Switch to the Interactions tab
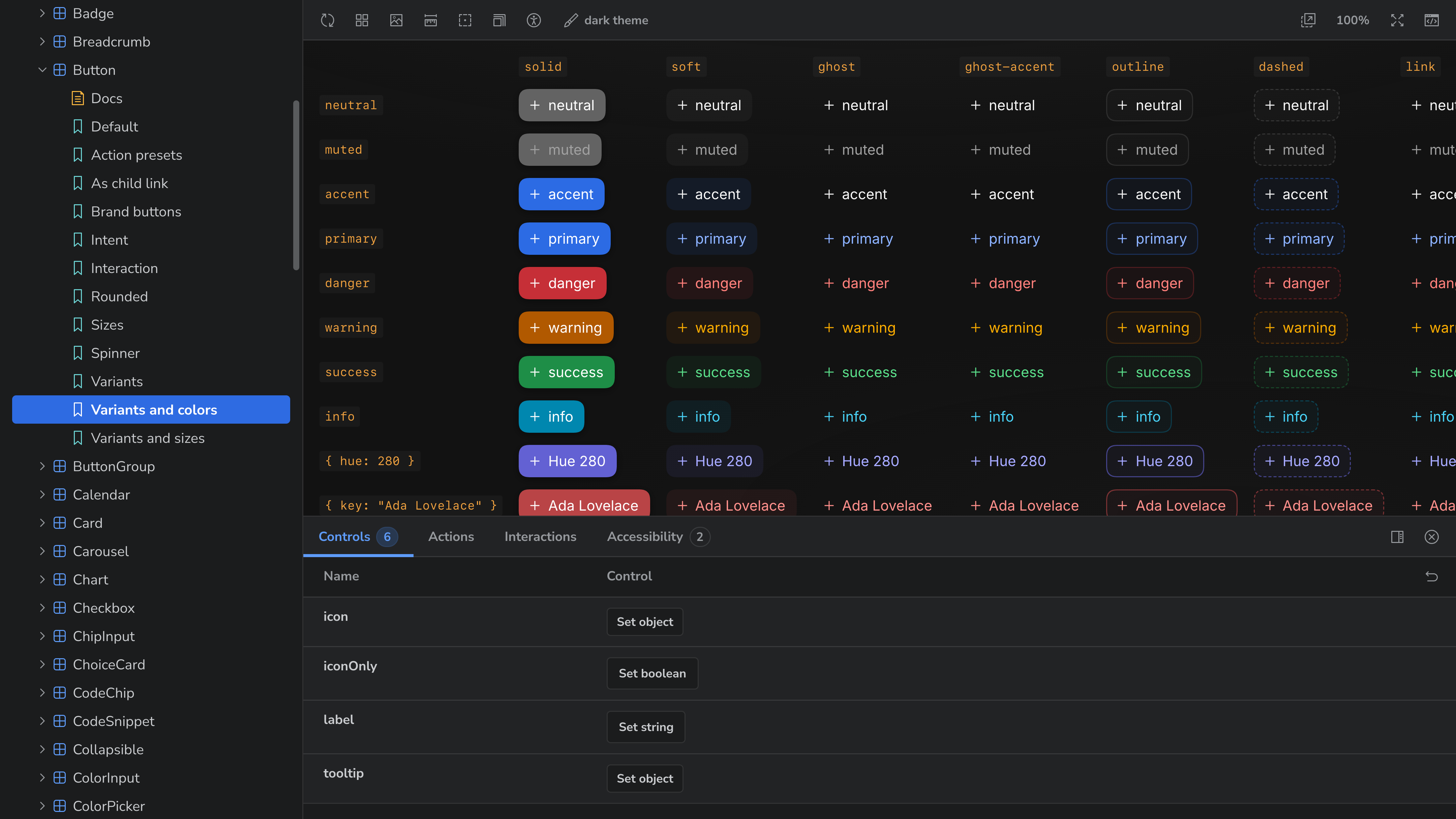 click(540, 537)
